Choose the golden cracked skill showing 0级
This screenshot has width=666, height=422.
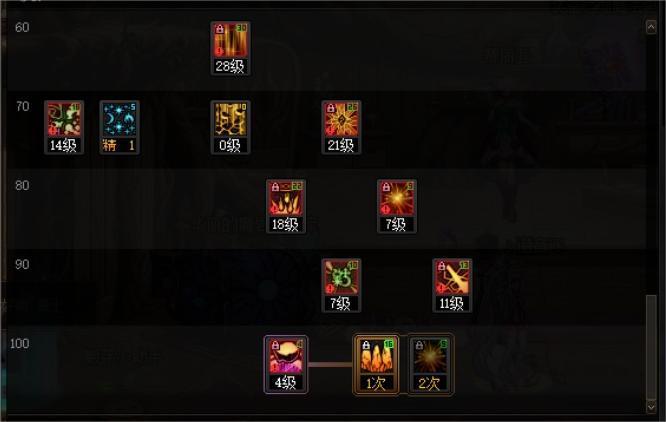click(x=230, y=127)
